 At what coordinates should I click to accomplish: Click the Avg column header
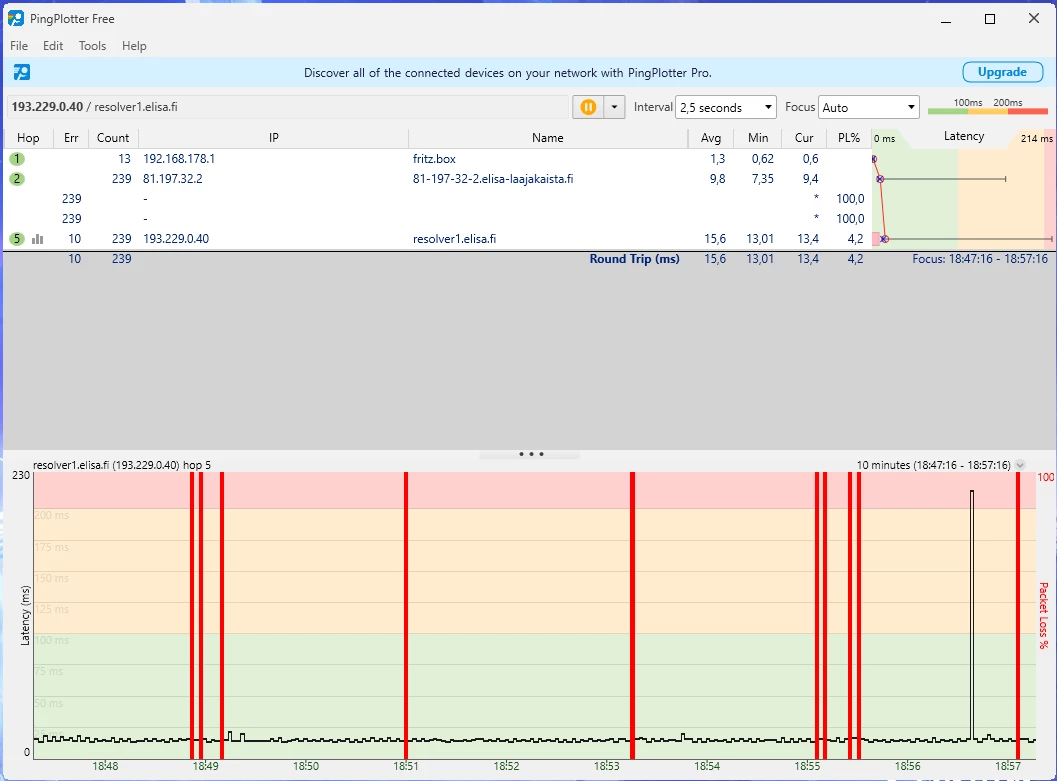point(711,137)
